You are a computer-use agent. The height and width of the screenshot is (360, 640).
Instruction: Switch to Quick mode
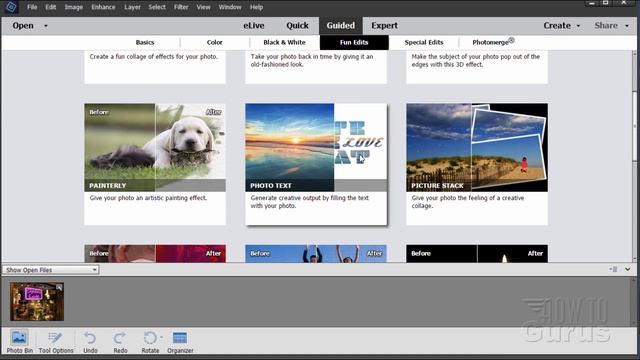(x=297, y=25)
